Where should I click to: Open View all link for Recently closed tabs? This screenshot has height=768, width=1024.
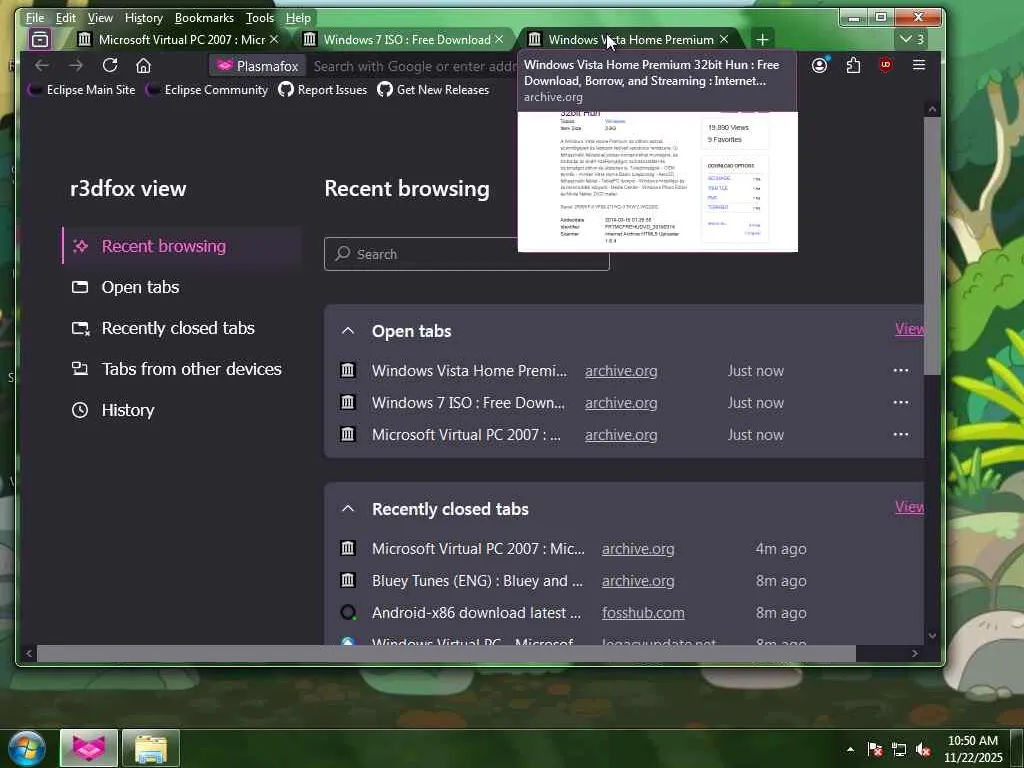(909, 506)
